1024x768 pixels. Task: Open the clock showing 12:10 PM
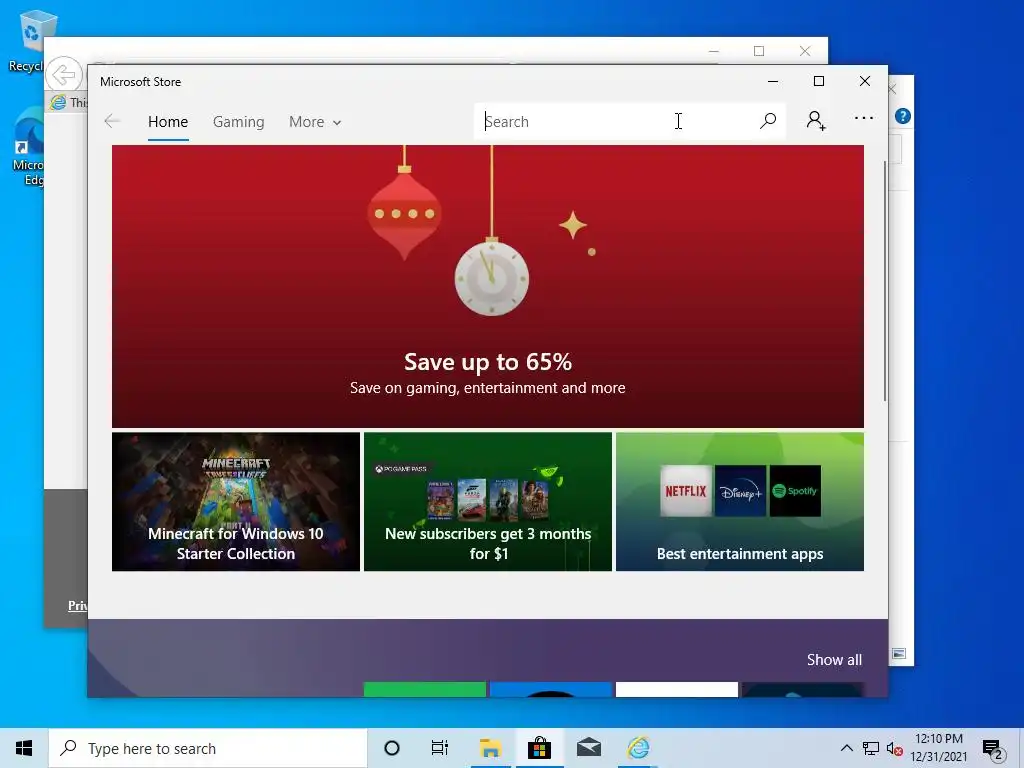(938, 748)
